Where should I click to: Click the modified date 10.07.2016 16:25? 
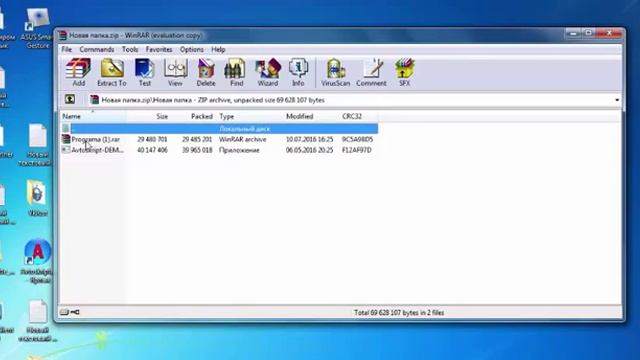coord(309,139)
